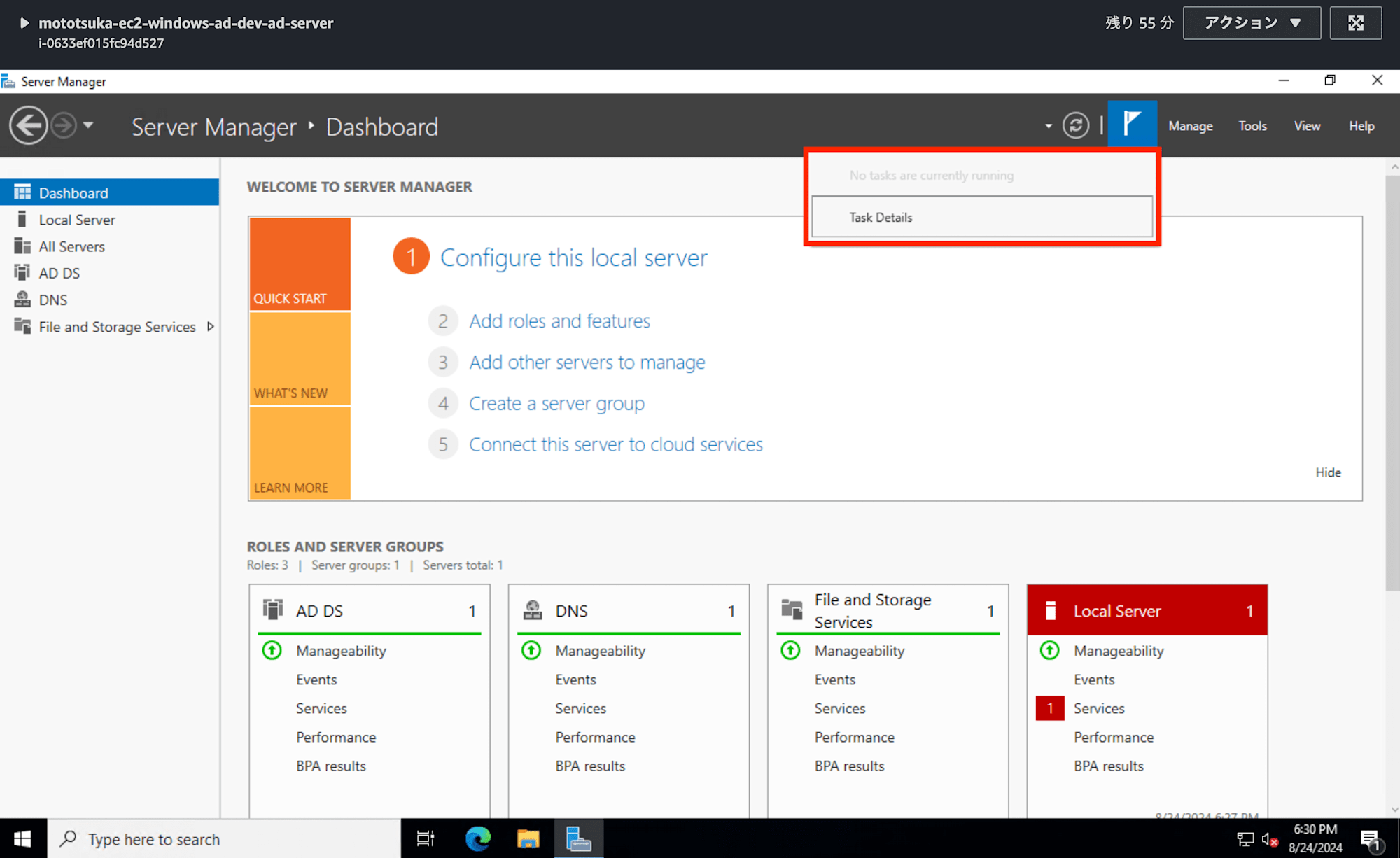Click Connect this server to cloud services
Viewport: 1400px width, 858px height.
(x=615, y=444)
